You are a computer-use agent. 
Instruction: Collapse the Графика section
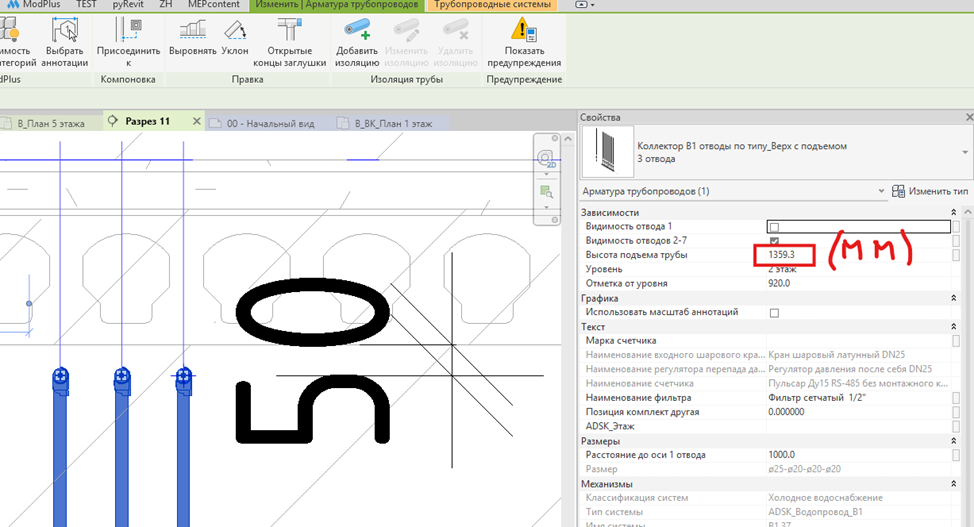954,298
